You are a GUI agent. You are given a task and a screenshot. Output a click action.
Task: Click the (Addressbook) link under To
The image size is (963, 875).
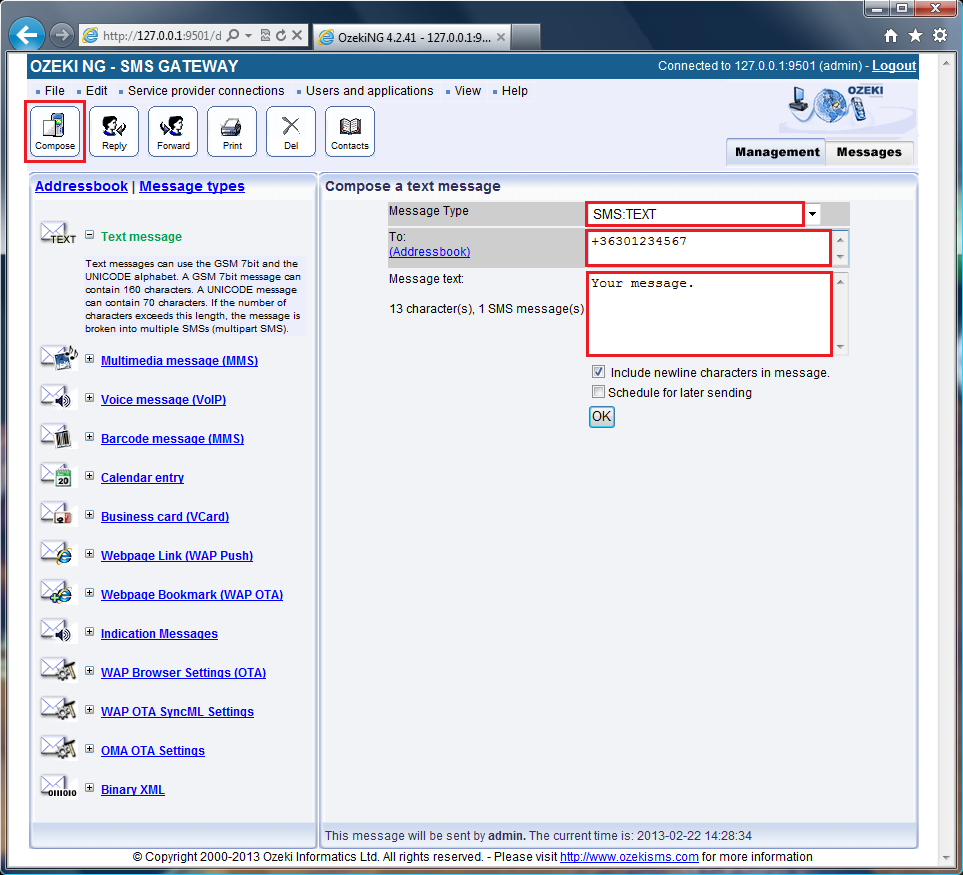(429, 252)
